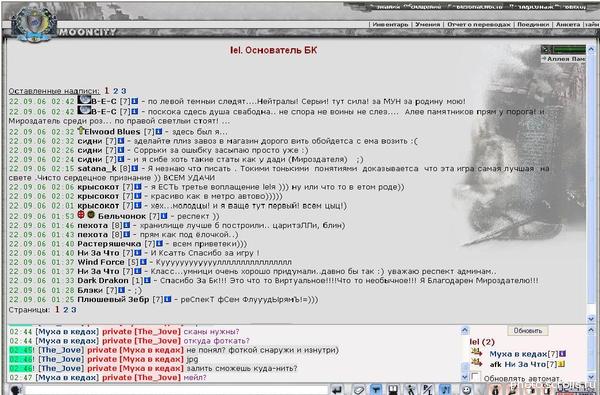Open info icon next to Dark Drakon
The width and height of the screenshot is (600, 395).
[x=147, y=281]
